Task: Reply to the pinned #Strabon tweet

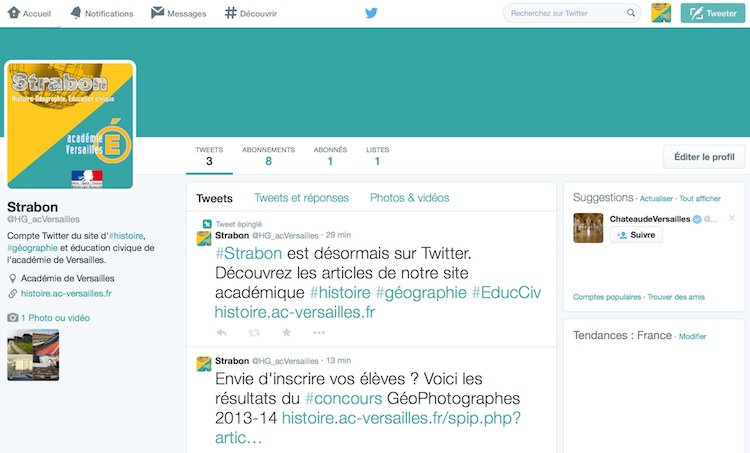Action: pyautogui.click(x=221, y=332)
